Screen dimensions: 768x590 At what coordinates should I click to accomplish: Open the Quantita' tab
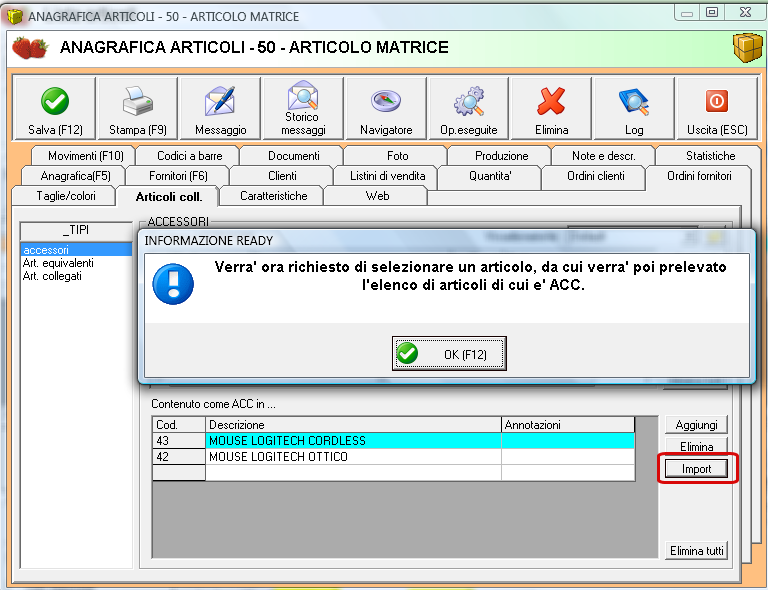(x=490, y=176)
